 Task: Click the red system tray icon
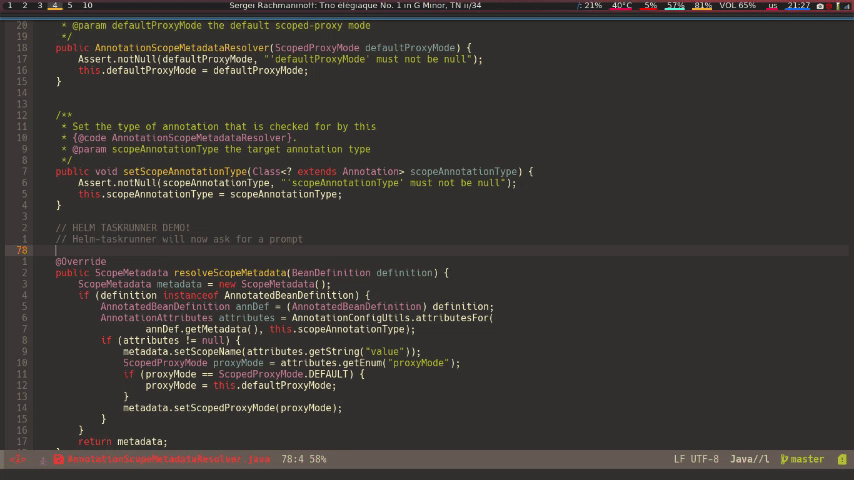829,5
